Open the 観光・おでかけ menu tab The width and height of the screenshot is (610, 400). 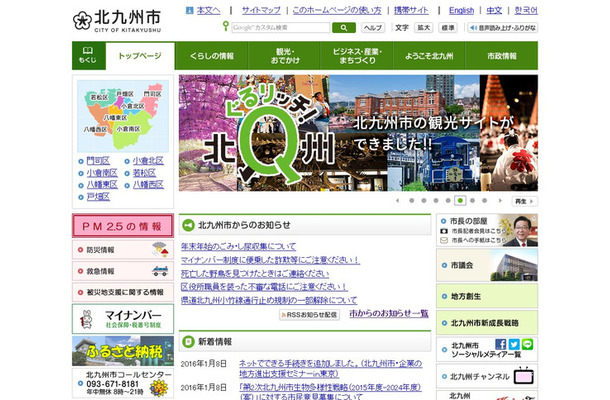pyautogui.click(x=285, y=56)
